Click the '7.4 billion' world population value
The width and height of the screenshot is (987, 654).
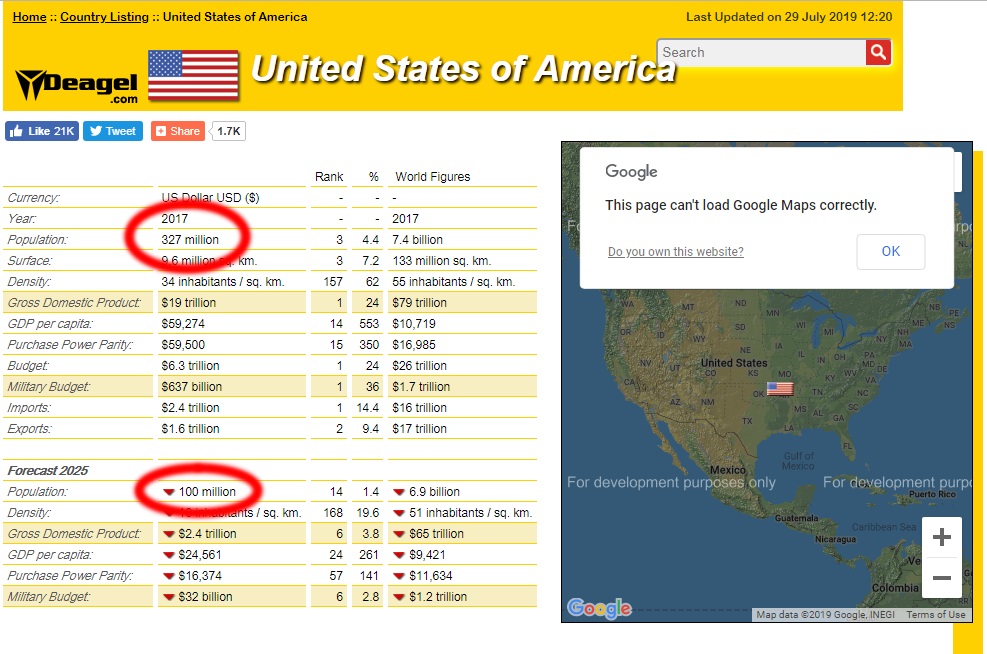(417, 240)
